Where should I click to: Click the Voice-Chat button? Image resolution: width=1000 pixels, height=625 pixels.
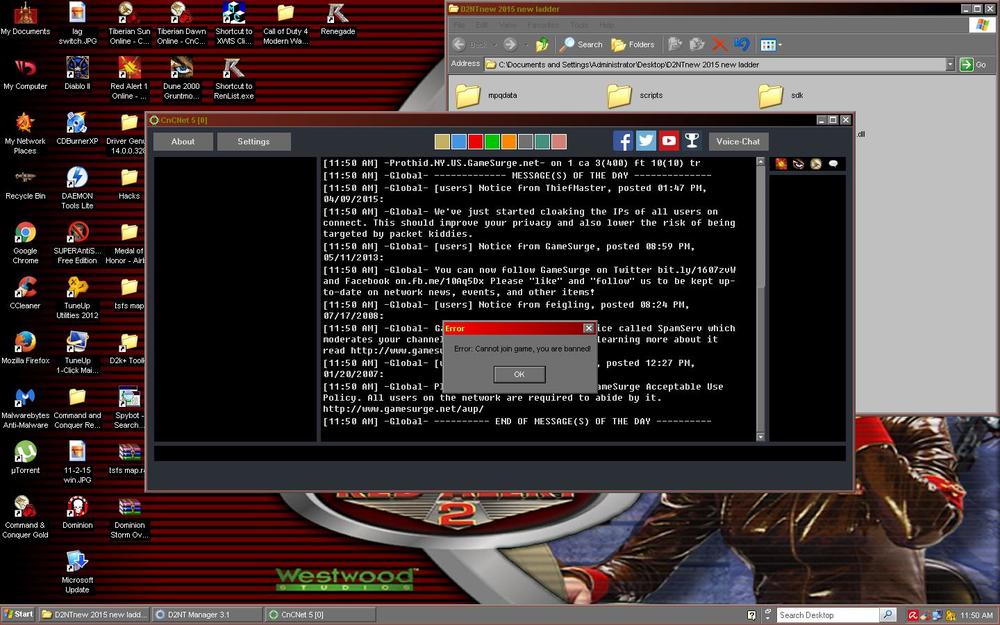click(739, 142)
